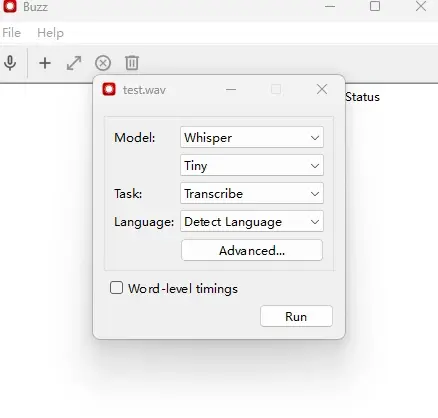Viewport: 438px width, 418px height.
Task: Cancel transcription with circled X icon
Action: tap(103, 63)
